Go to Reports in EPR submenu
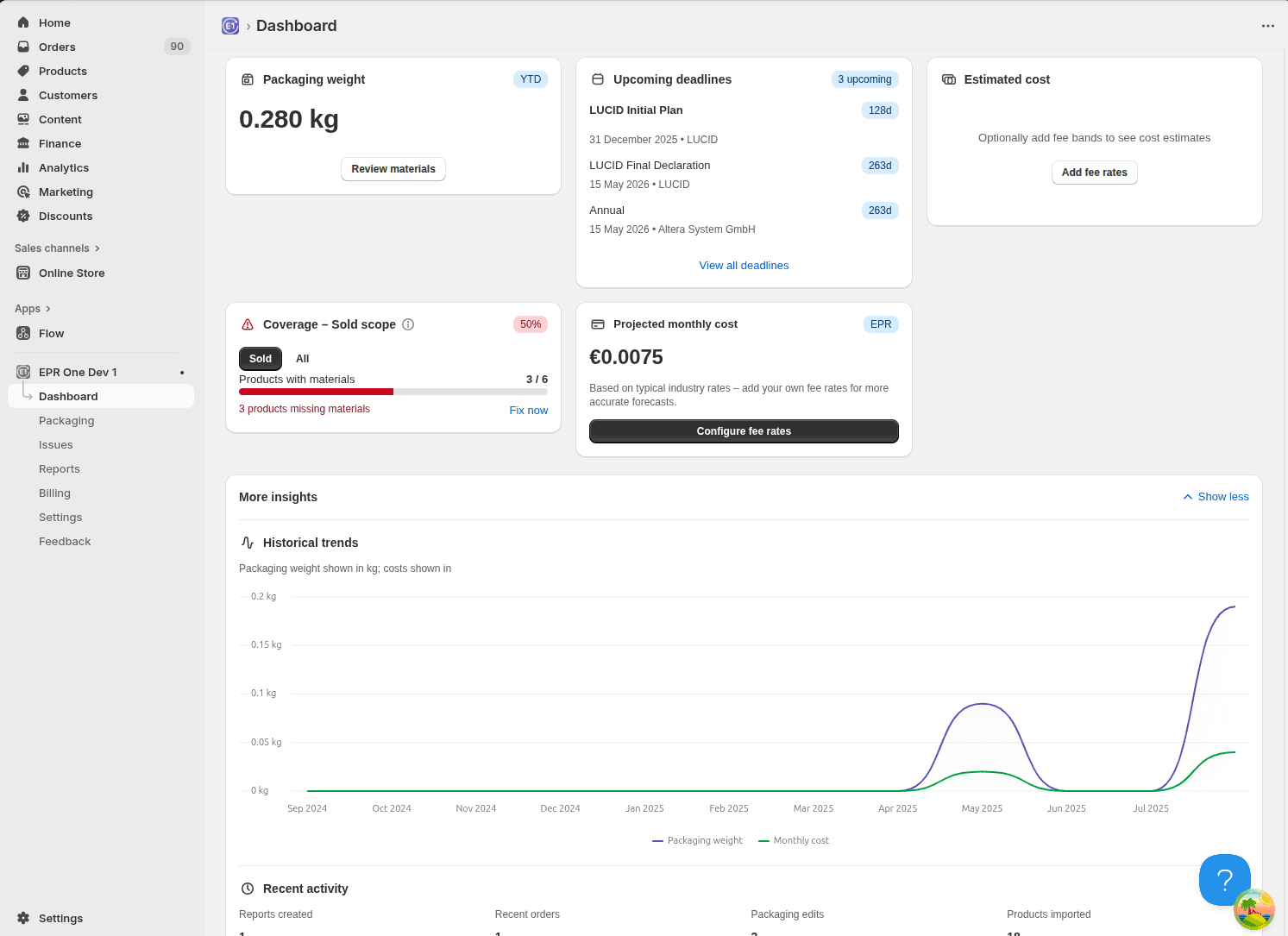The image size is (1288, 936). pos(60,469)
